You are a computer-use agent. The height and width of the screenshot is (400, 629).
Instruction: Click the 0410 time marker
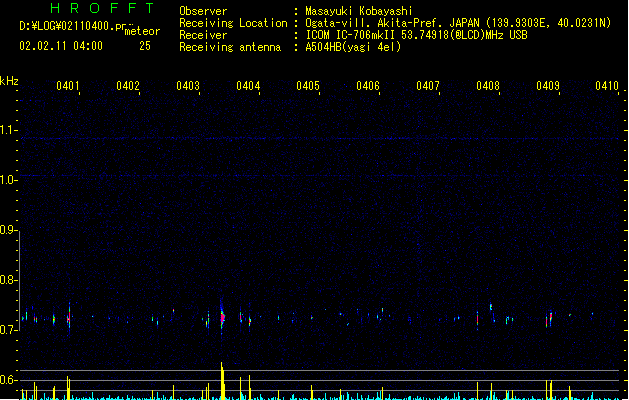pyautogui.click(x=607, y=86)
